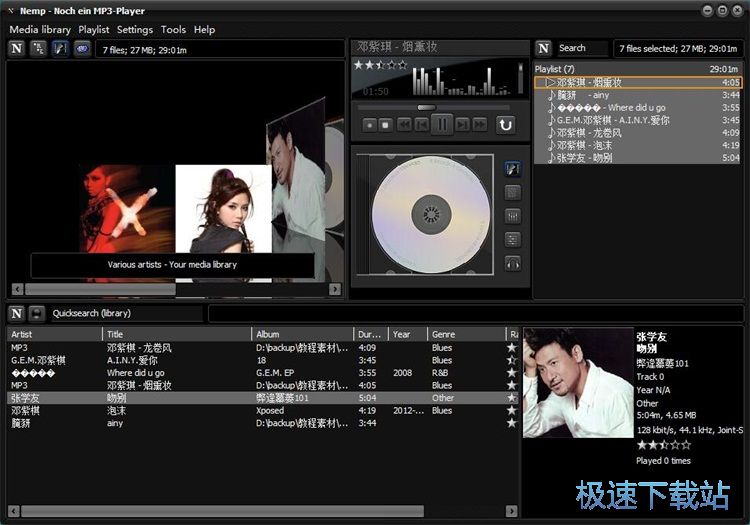The image size is (750, 525).
Task: Open the Media library menu
Action: point(40,30)
